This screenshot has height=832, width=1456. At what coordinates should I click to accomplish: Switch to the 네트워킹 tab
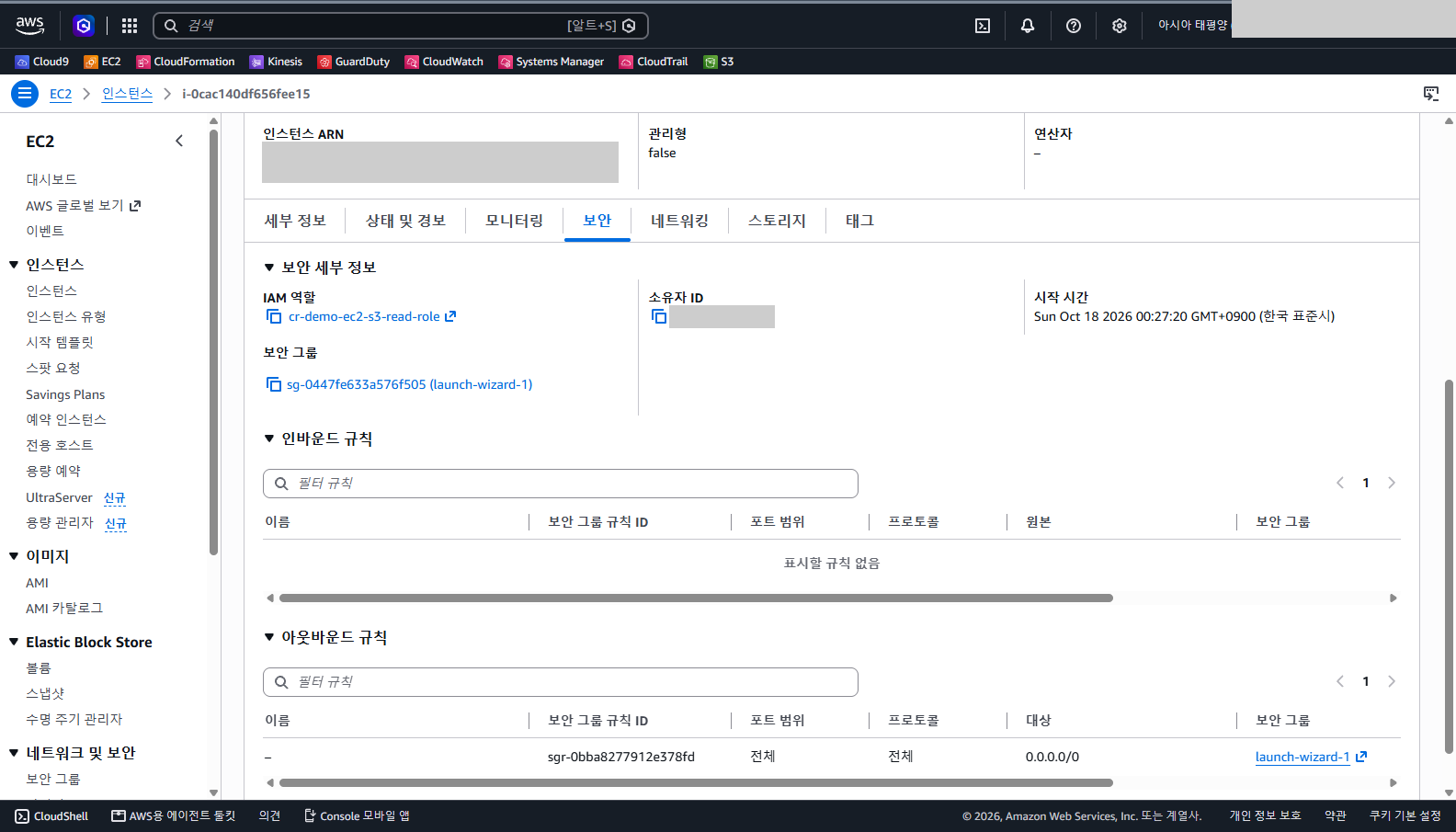(x=680, y=221)
